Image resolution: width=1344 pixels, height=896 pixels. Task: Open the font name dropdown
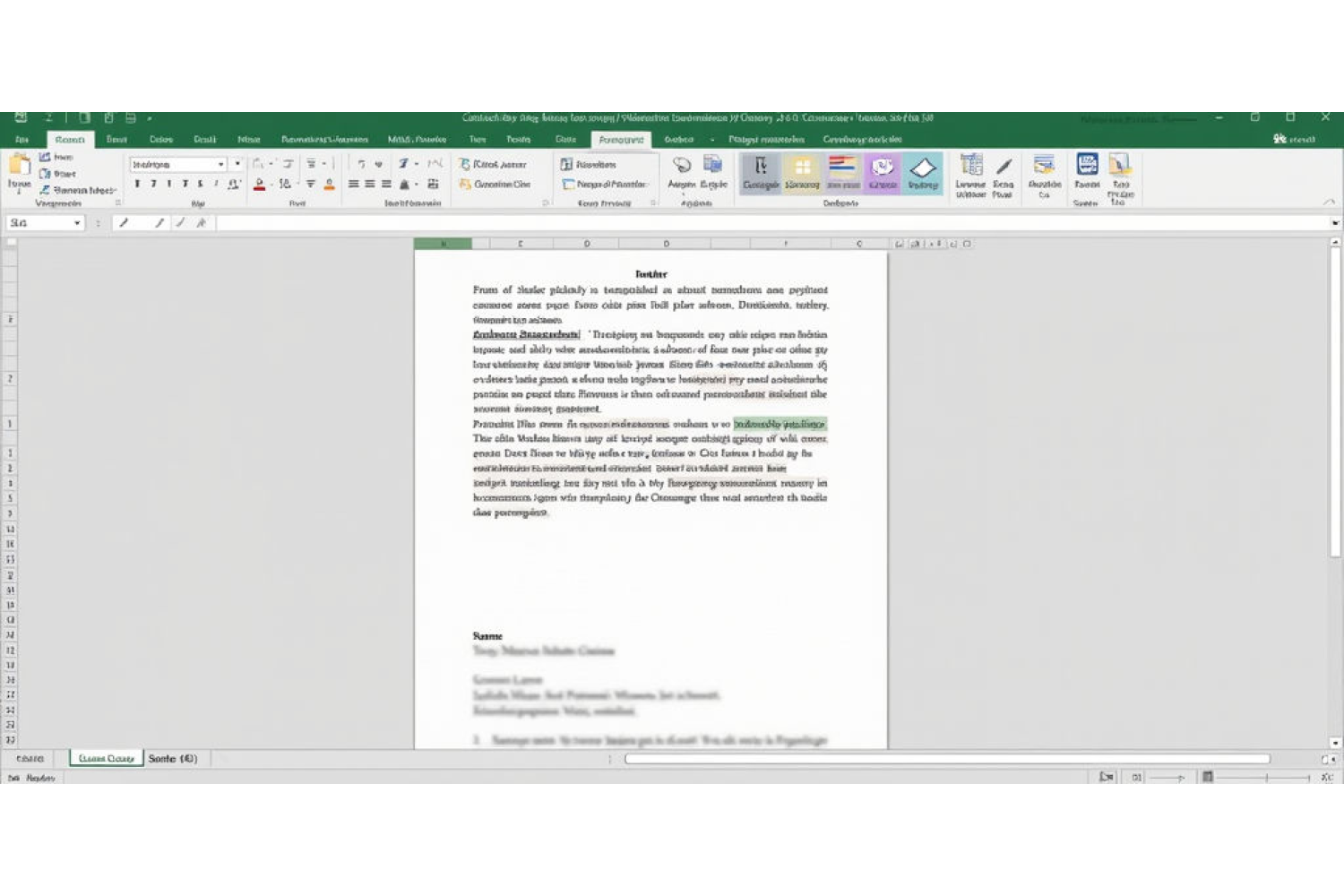220,165
